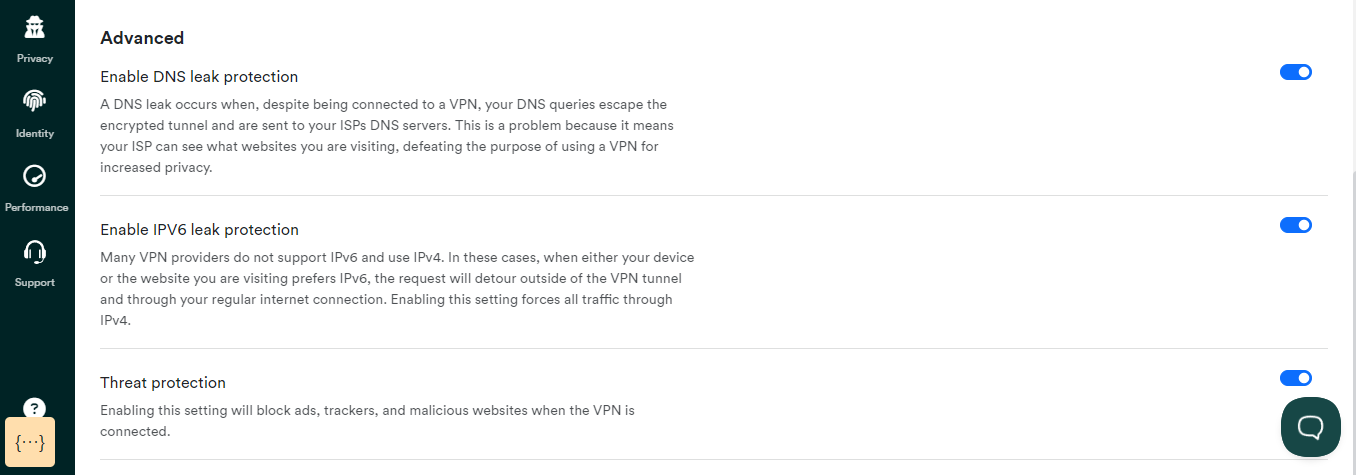Open help via the question mark icon
This screenshot has height=475, width=1356.
pos(34,407)
